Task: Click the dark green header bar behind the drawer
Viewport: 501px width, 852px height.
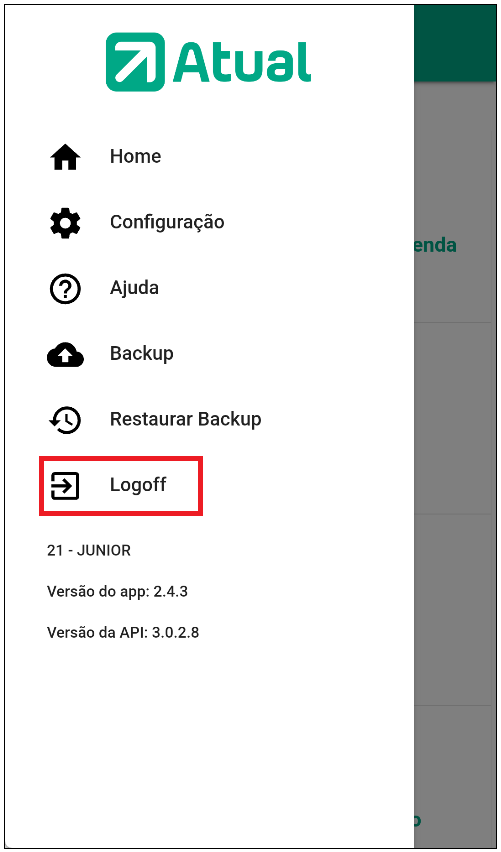Action: coord(455,43)
